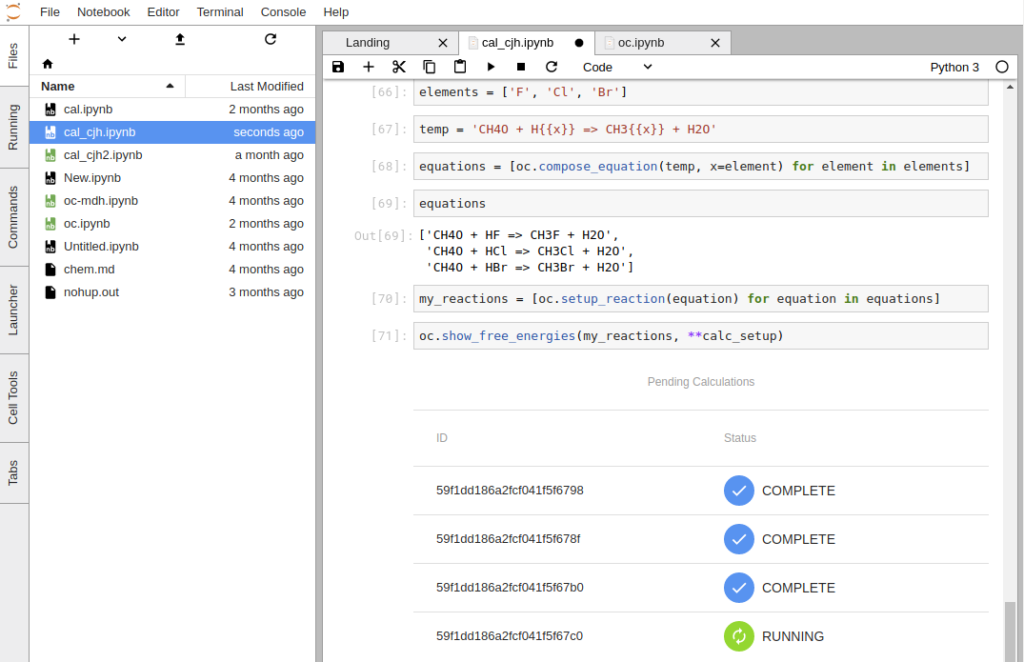Run the selected cell with the play button
Image resolution: width=1024 pixels, height=662 pixels.
491,67
